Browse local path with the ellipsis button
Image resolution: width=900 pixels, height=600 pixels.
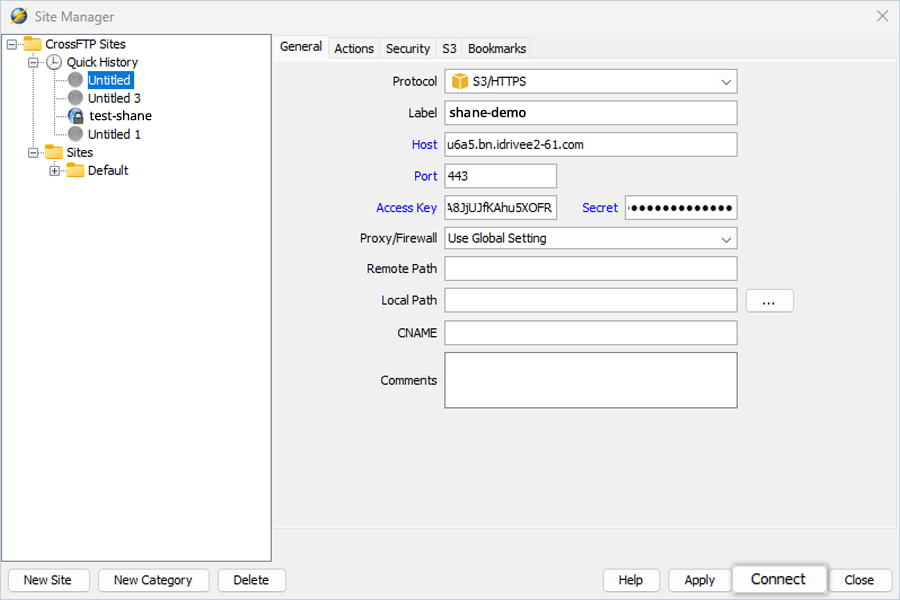coord(769,301)
